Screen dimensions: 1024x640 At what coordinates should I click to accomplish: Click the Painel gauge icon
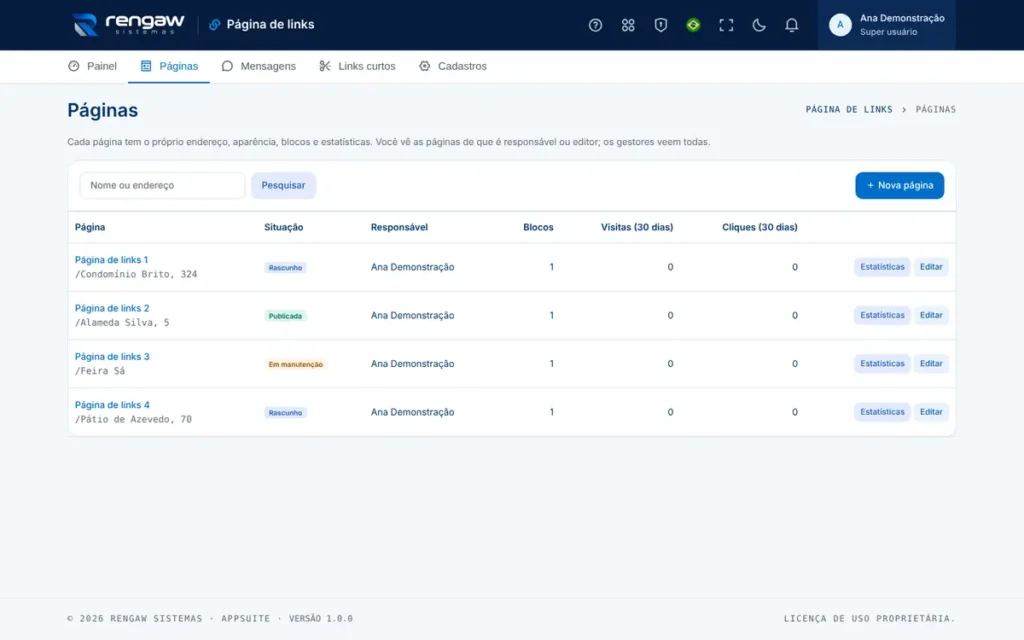coord(74,66)
